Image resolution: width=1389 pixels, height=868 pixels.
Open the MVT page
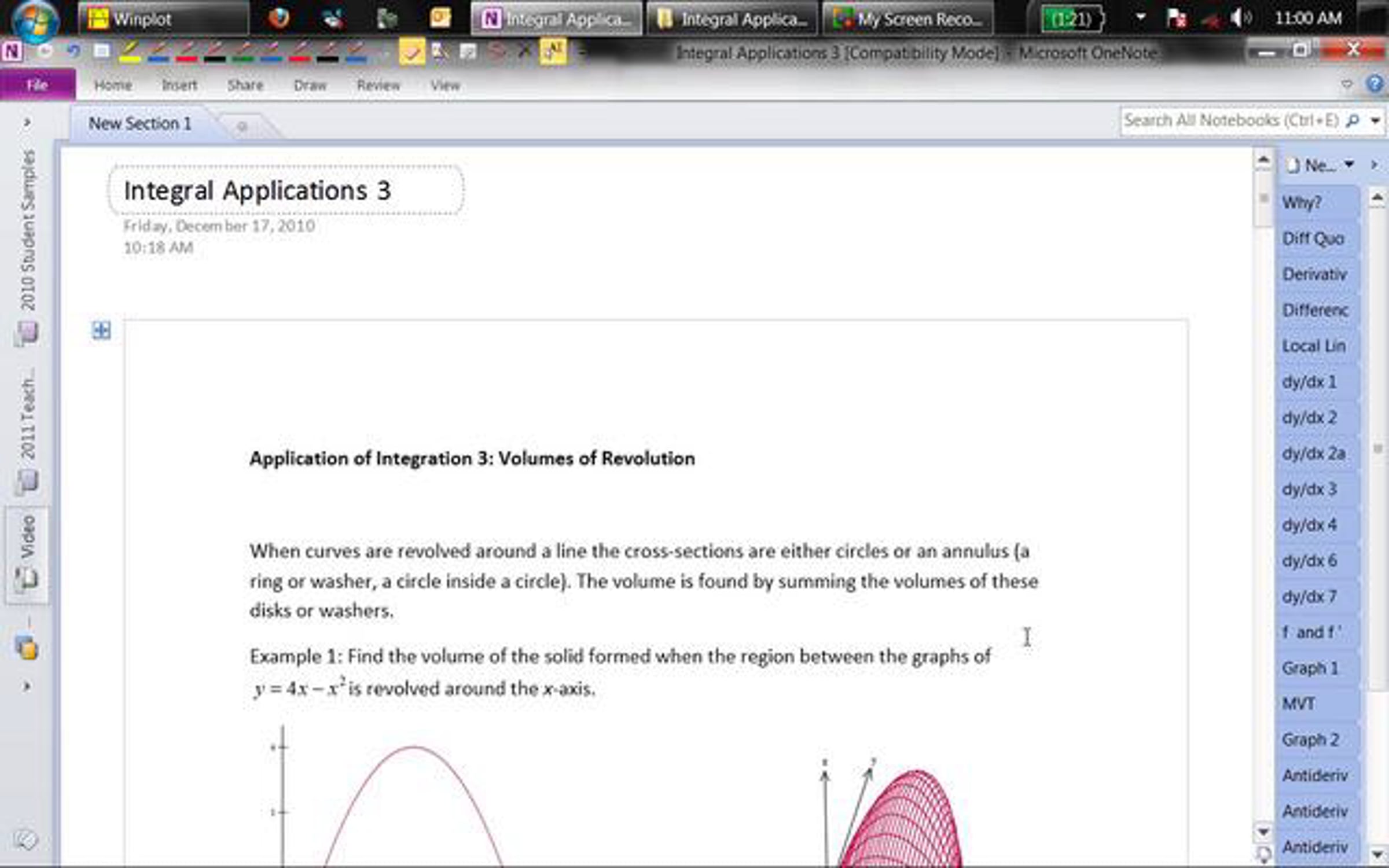pos(1317,704)
